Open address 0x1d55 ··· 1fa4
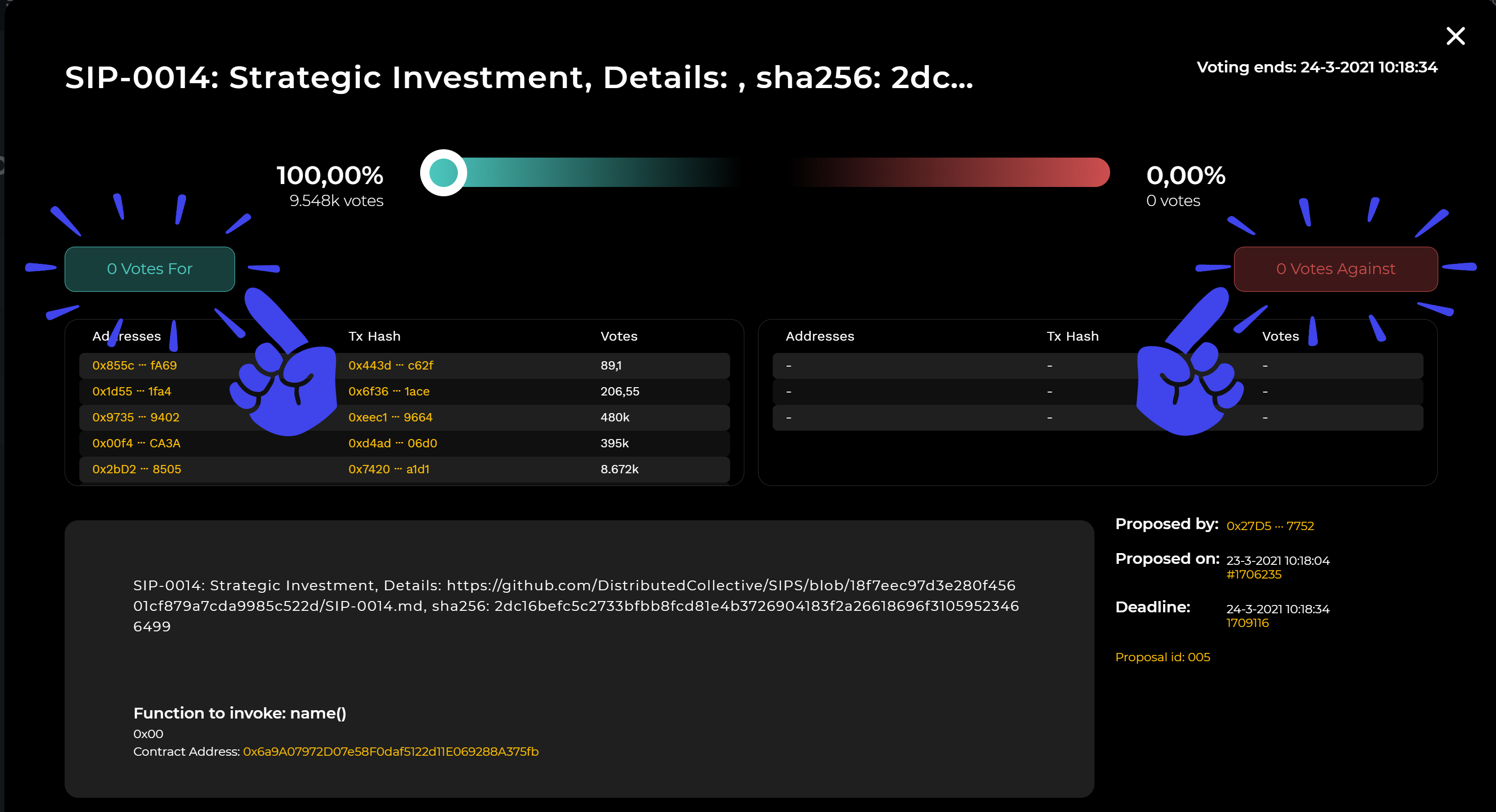Viewport: 1496px width, 812px height. click(x=132, y=392)
